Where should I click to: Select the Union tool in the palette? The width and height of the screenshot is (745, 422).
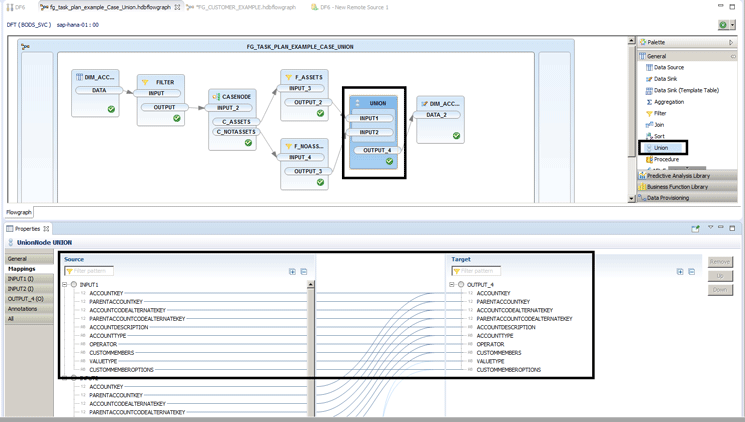(661, 147)
